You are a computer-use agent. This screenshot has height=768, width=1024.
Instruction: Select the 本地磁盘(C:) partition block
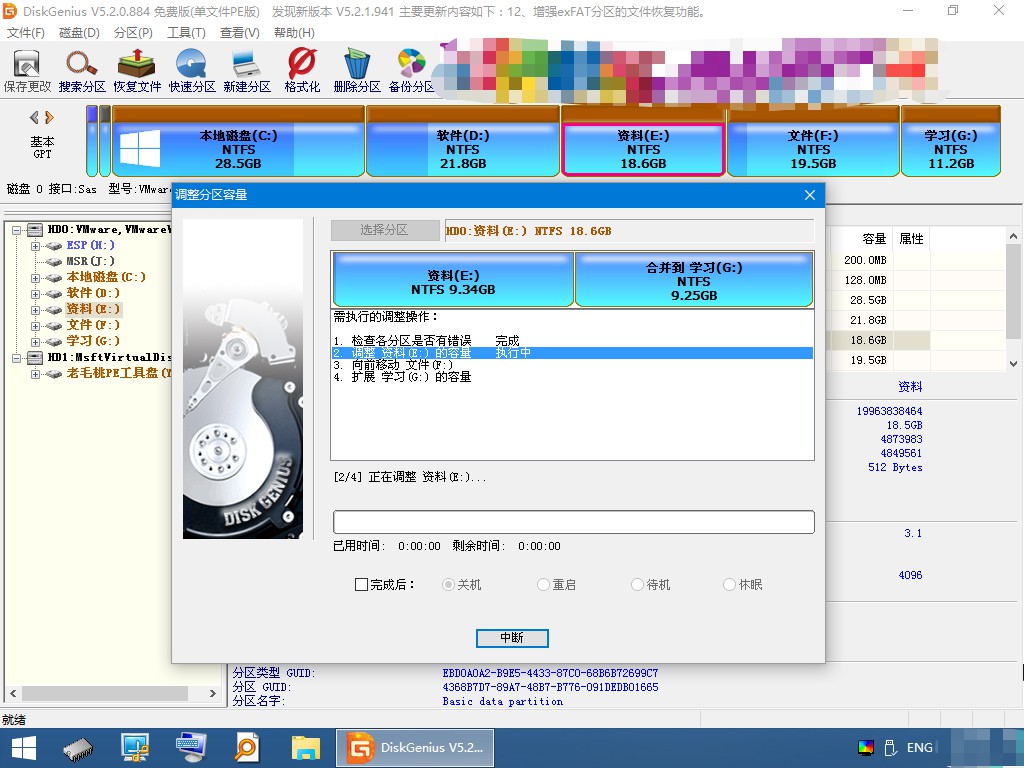pyautogui.click(x=238, y=142)
